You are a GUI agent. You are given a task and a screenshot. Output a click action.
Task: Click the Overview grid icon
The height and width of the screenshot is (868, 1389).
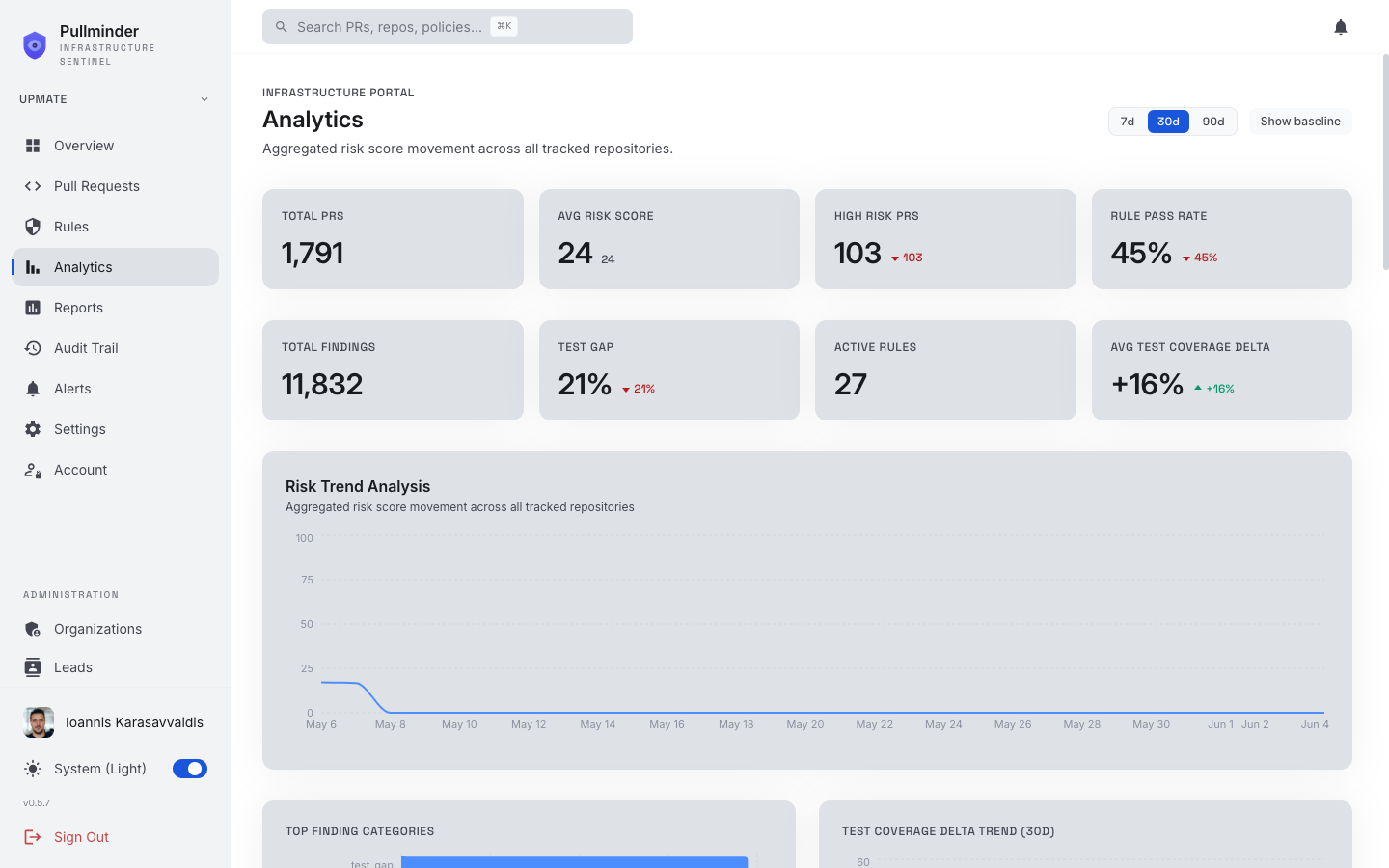[x=33, y=146]
